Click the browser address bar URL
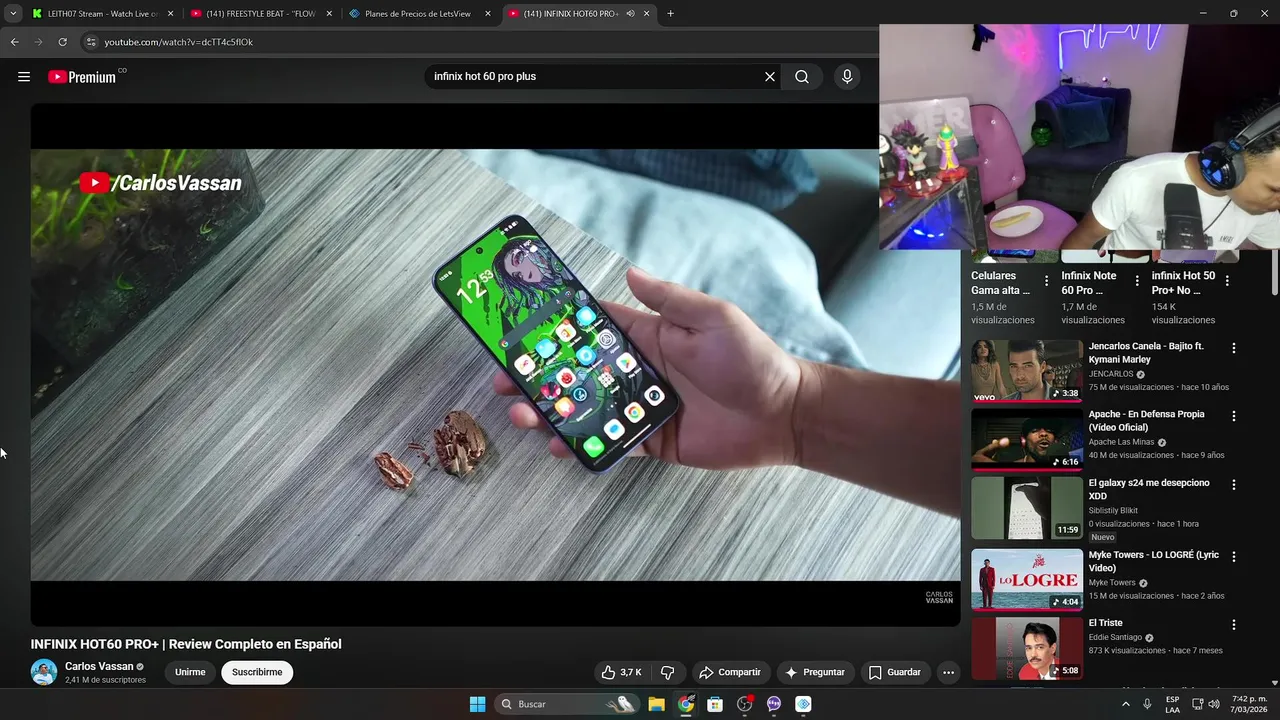 (x=179, y=42)
